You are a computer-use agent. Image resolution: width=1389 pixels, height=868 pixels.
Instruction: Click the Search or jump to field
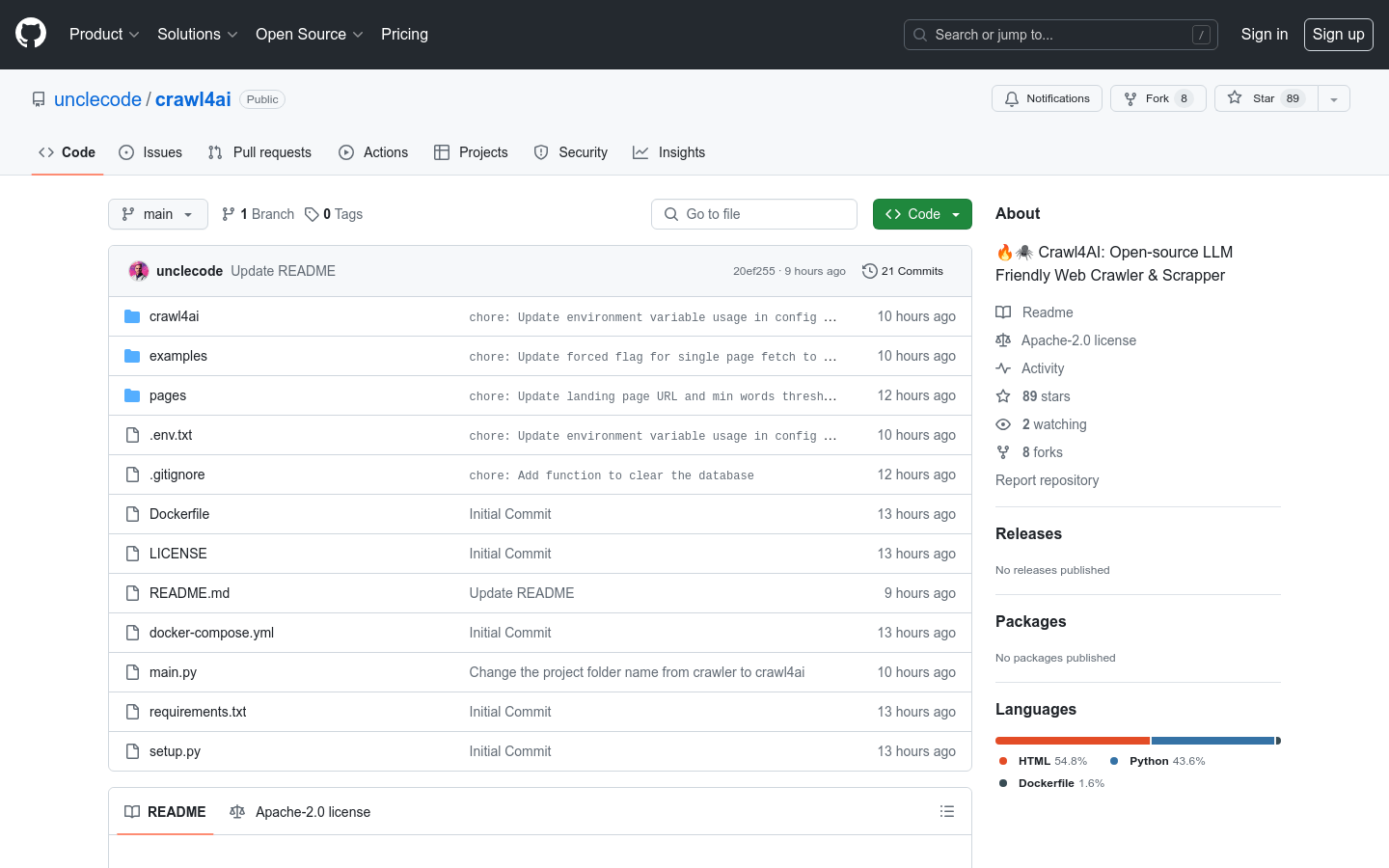[x=1061, y=35]
